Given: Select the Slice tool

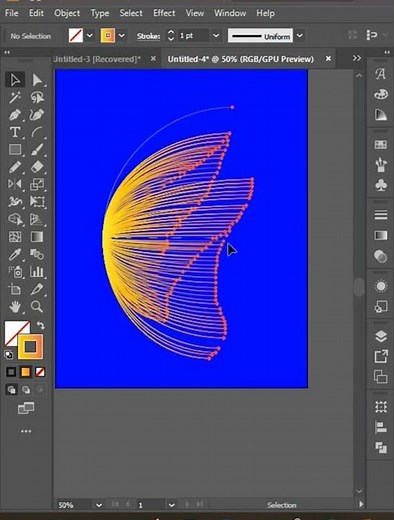Looking at the screenshot, I should coord(37,289).
